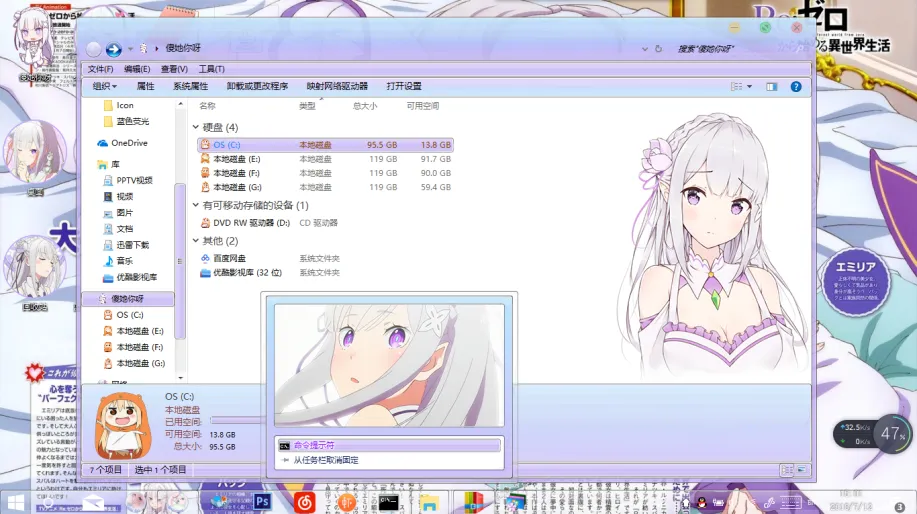Click 卸载或更改程序 button
Image resolution: width=917 pixels, height=514 pixels.
point(257,87)
